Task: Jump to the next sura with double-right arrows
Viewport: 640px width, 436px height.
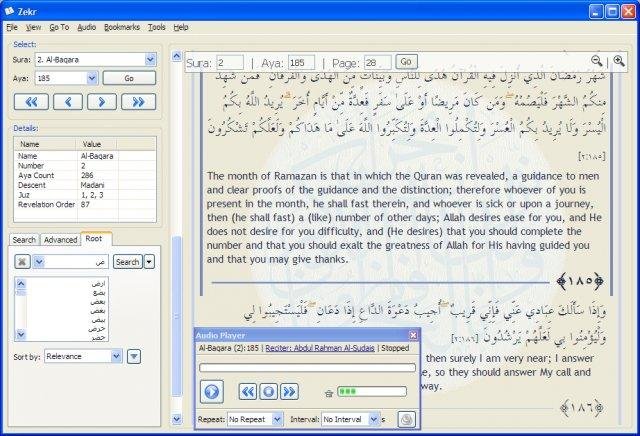Action: pos(138,102)
